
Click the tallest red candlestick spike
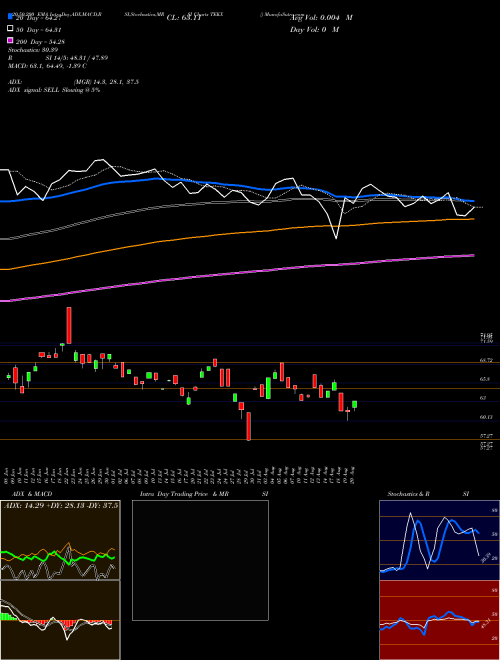69,325
